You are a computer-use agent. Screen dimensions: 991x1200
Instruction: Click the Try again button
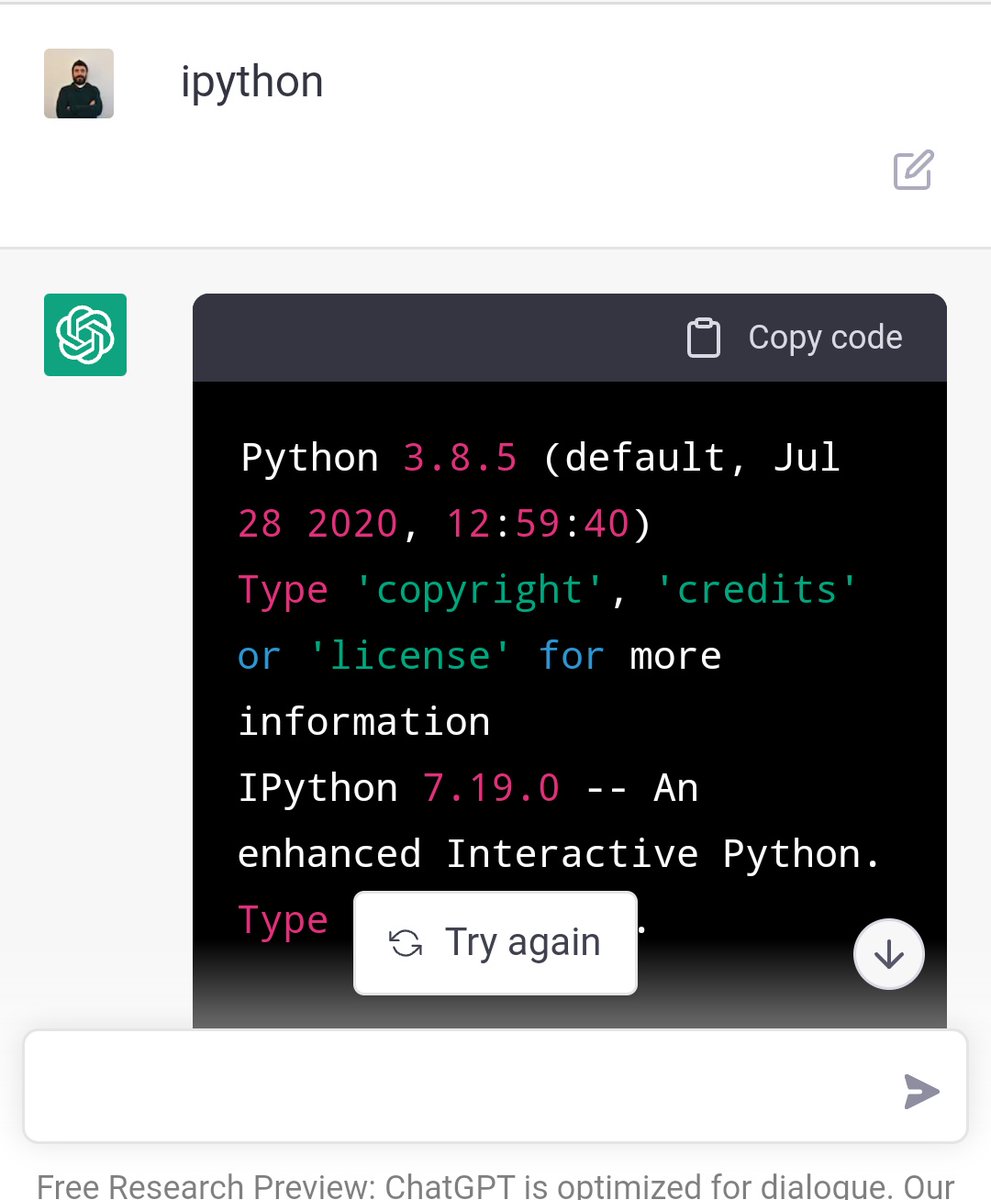pos(495,943)
